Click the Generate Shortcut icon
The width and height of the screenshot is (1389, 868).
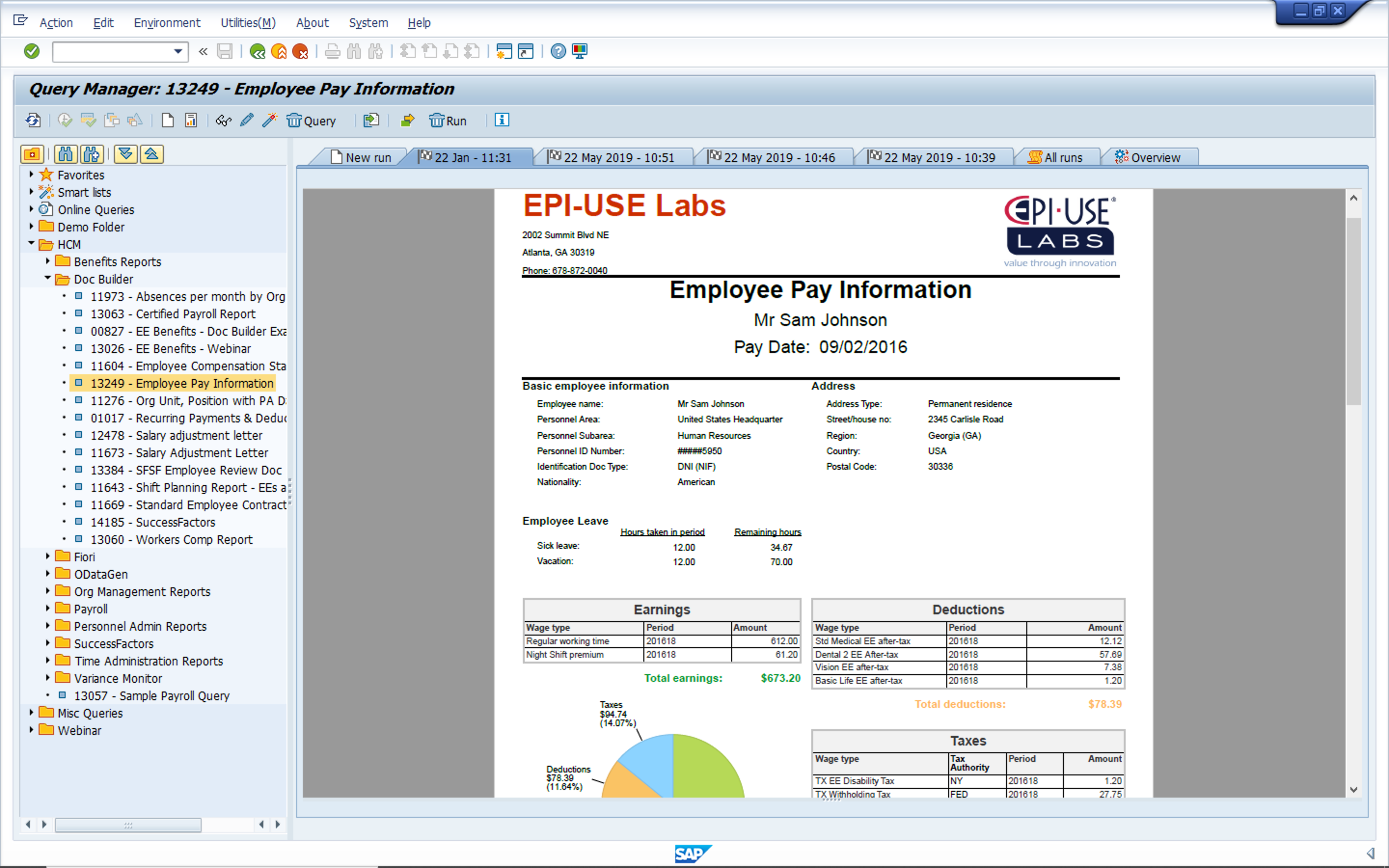[x=526, y=52]
